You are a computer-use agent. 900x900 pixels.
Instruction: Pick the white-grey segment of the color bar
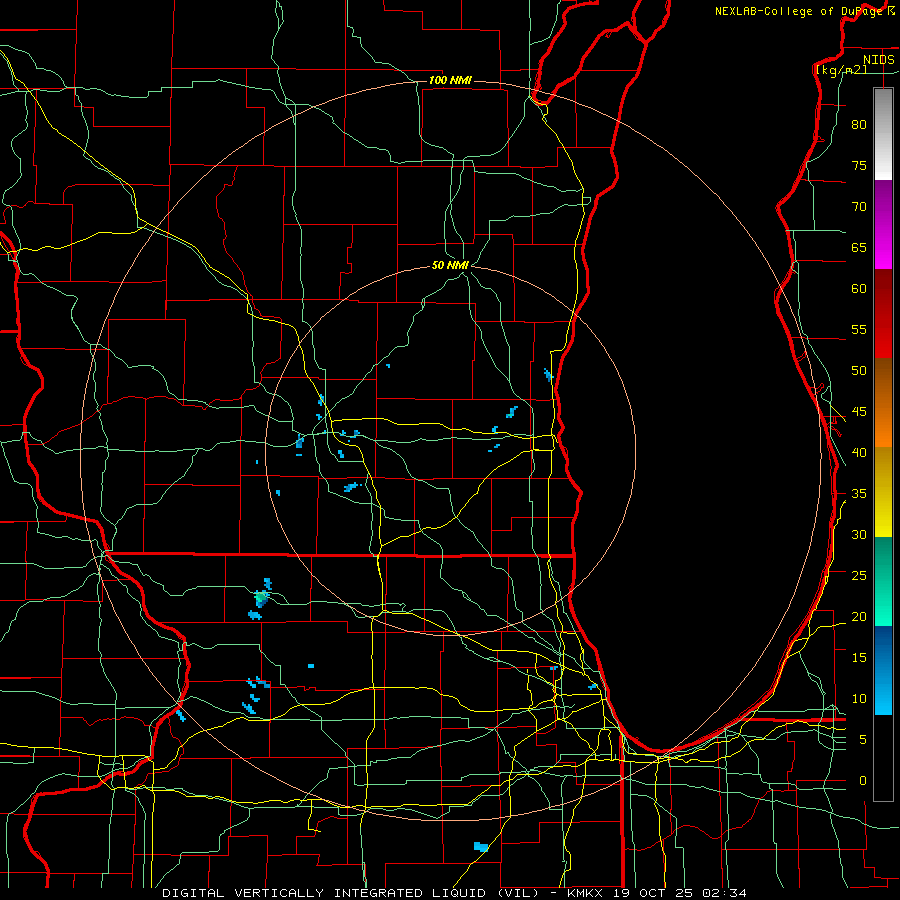883,134
